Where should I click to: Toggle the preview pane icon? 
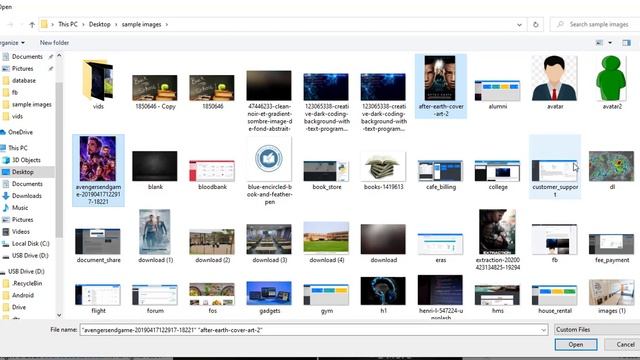click(627, 42)
